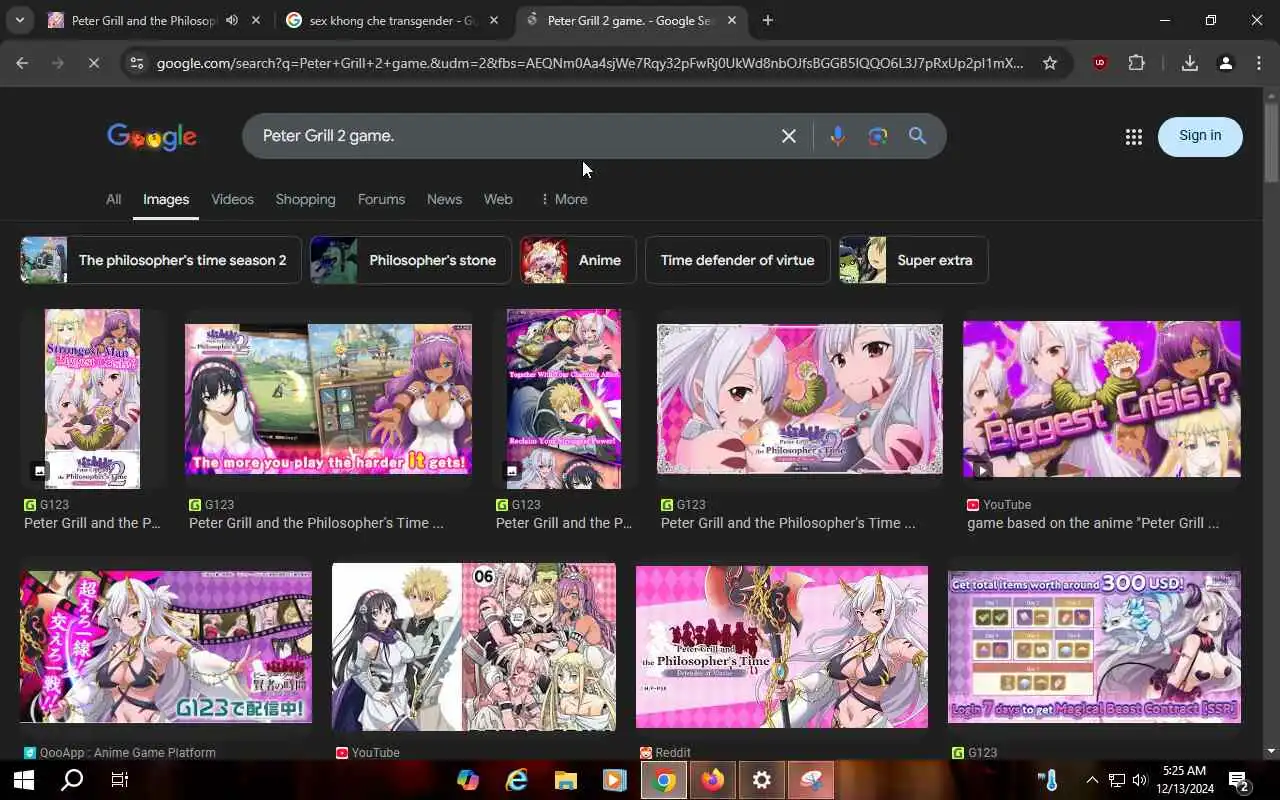This screenshot has height=800, width=1280.
Task: Open Internet Explorer from the taskbar
Action: pos(517,780)
